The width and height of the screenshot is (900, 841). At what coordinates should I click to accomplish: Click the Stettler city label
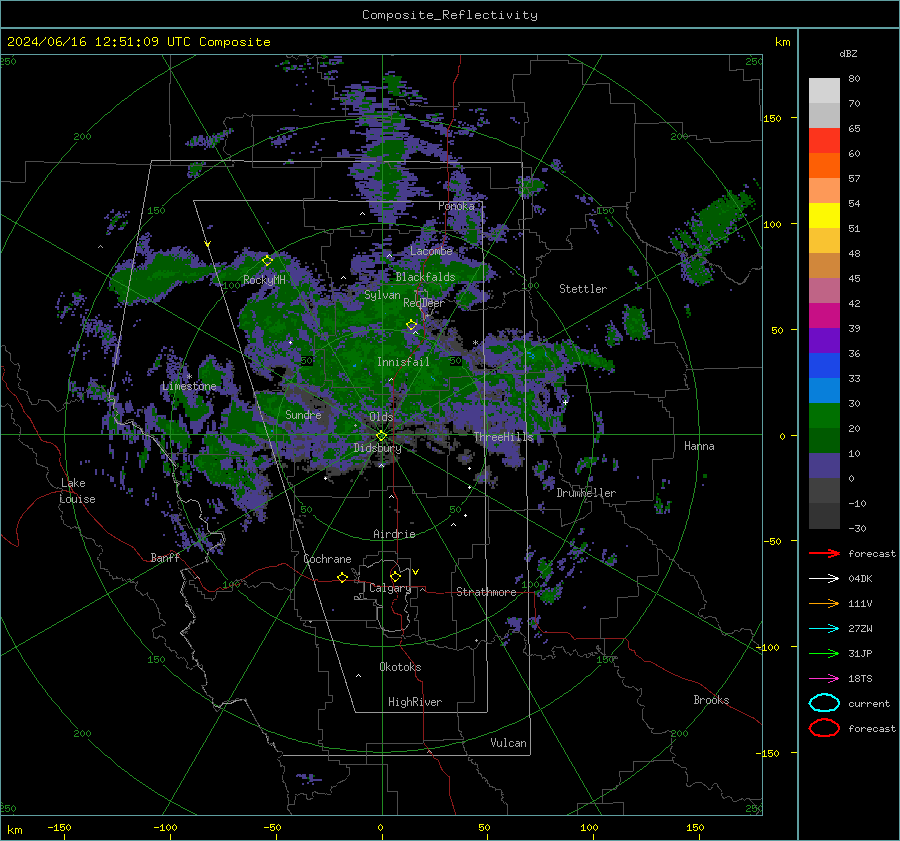tap(583, 289)
